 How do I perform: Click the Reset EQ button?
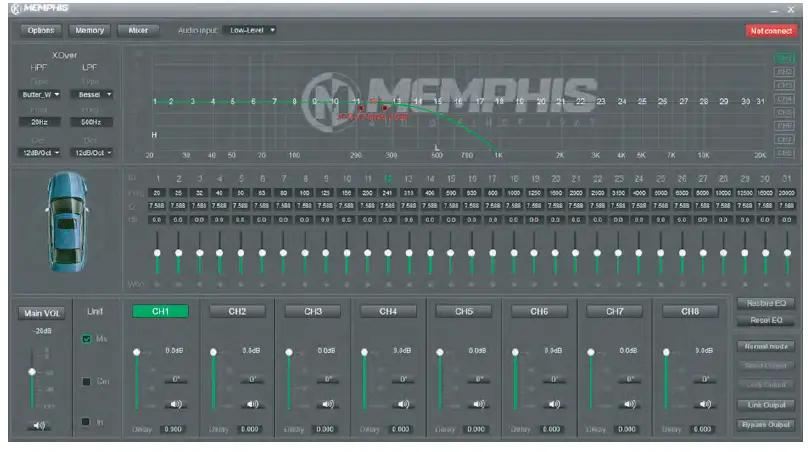pyautogui.click(x=766, y=321)
